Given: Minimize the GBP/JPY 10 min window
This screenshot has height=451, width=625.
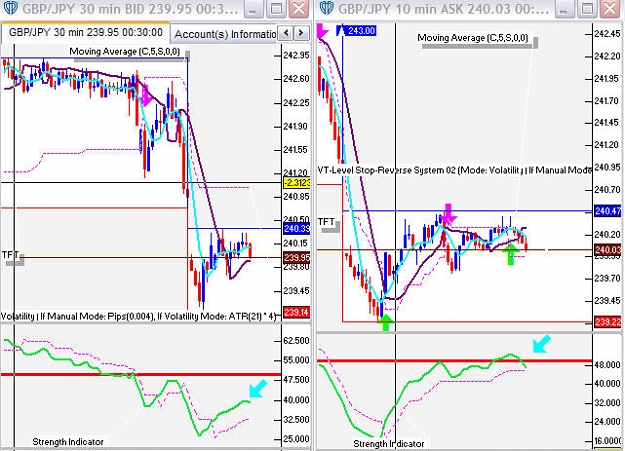Looking at the screenshot, I should point(564,8).
